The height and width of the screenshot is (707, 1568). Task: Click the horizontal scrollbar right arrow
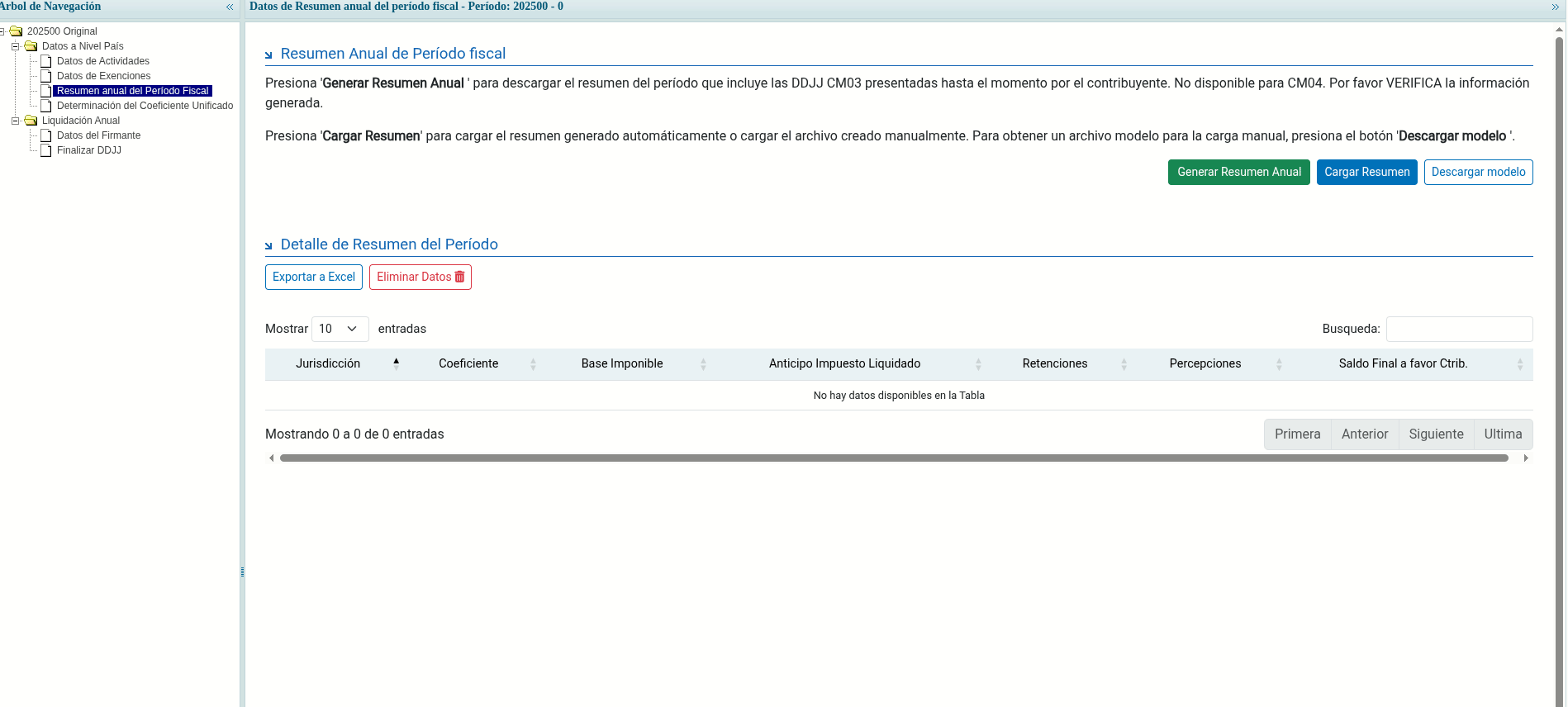point(1526,458)
